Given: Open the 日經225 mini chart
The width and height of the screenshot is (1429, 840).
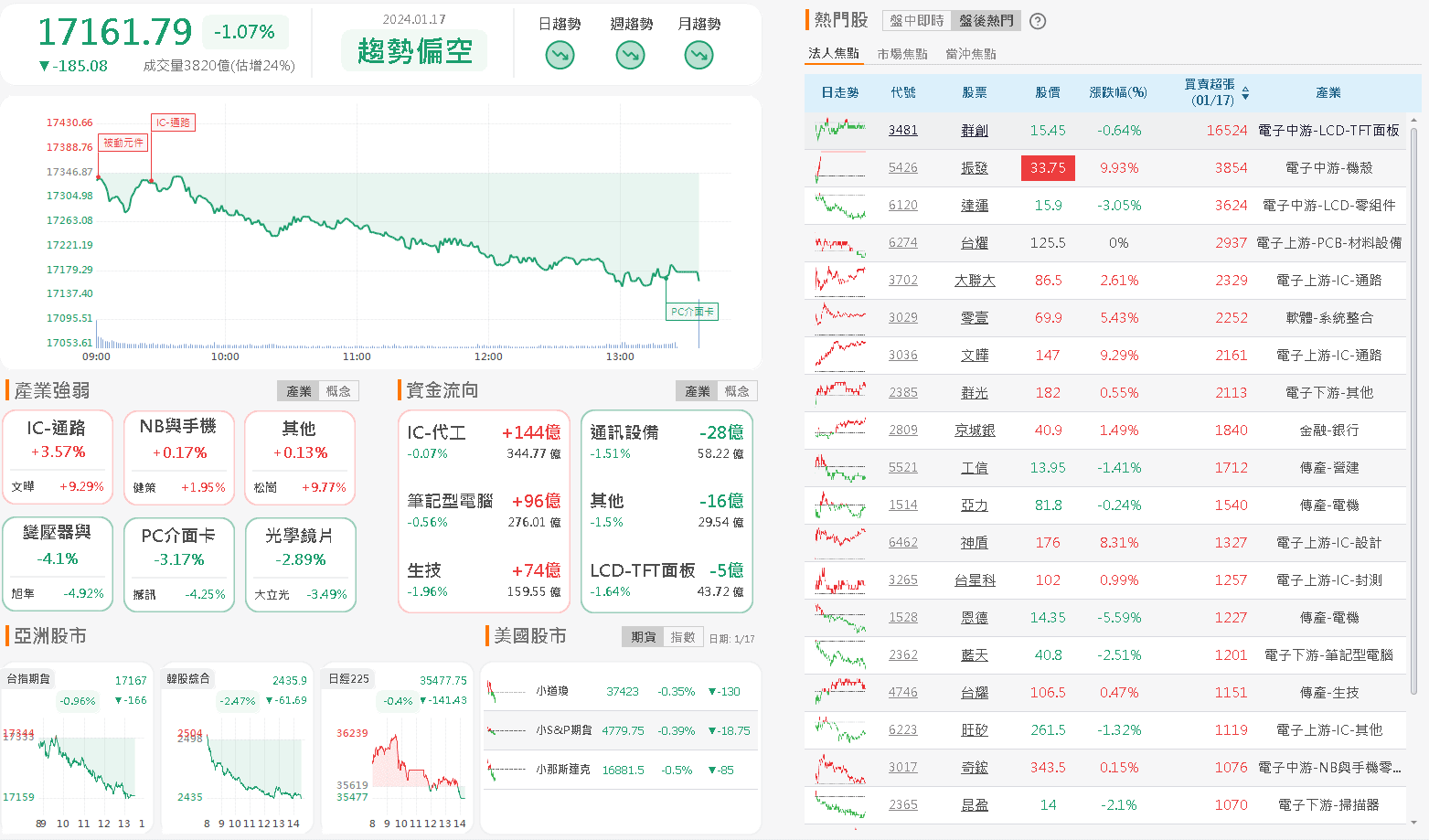Looking at the screenshot, I should click(x=397, y=749).
